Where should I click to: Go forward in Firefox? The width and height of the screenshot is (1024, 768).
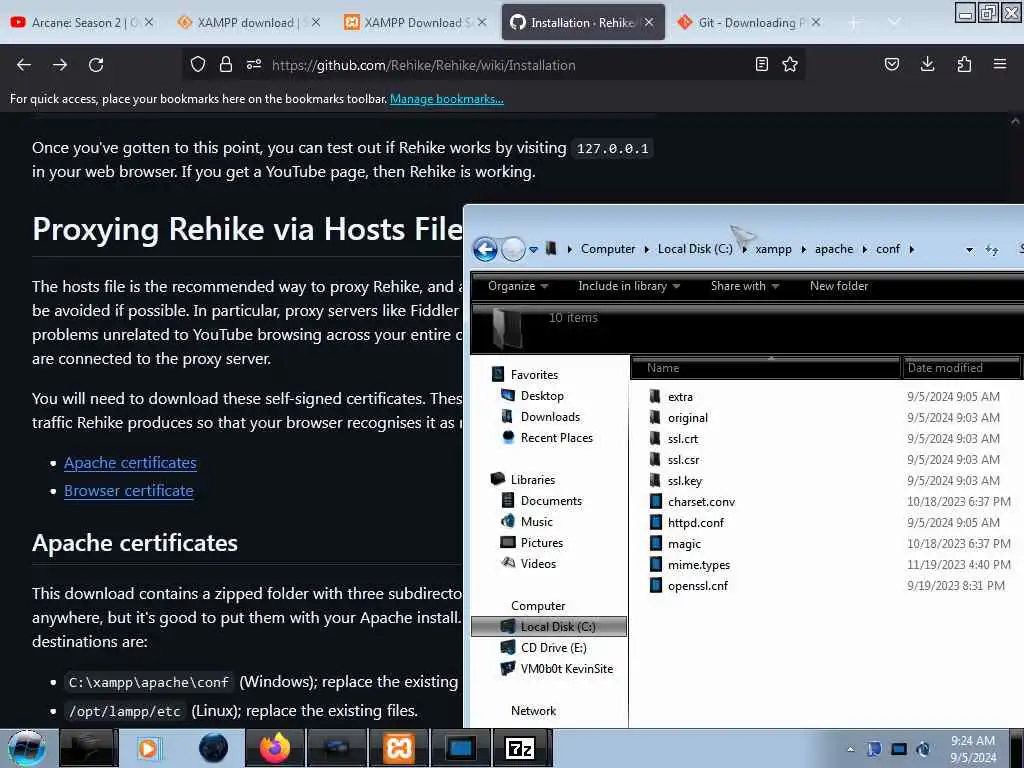[60, 65]
